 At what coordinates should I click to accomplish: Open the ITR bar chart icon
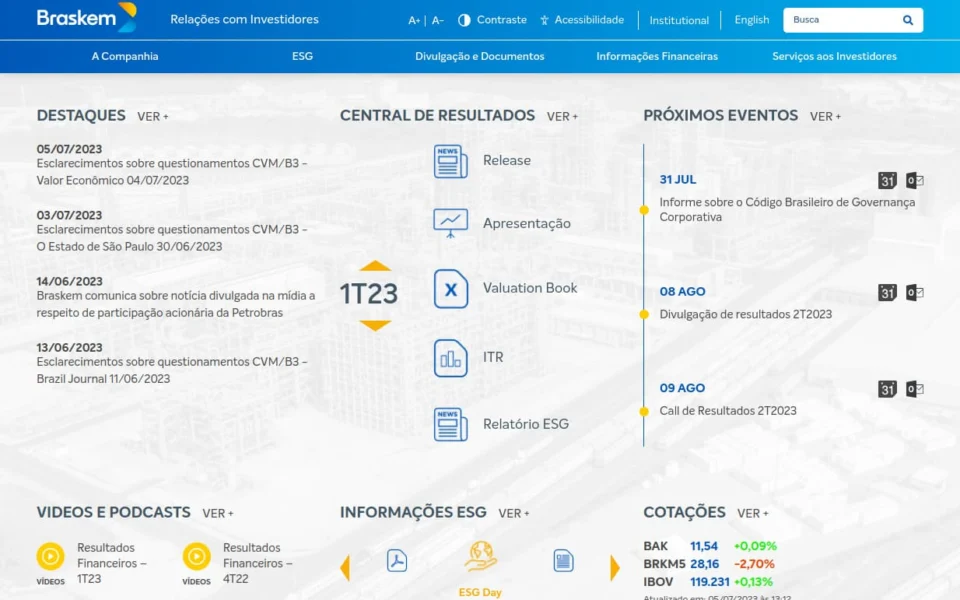[451, 358]
